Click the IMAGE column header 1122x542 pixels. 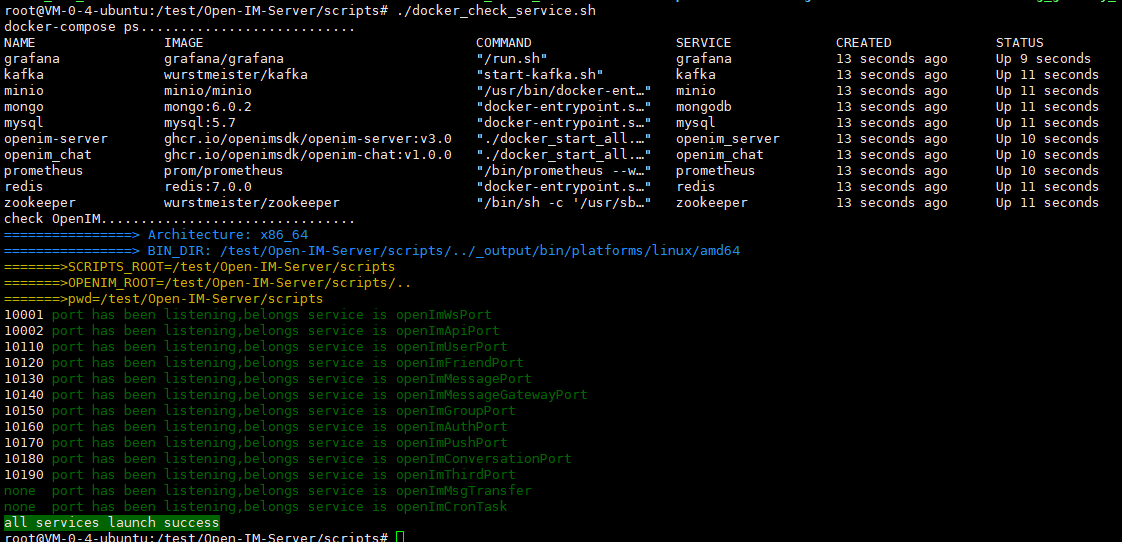click(x=184, y=43)
